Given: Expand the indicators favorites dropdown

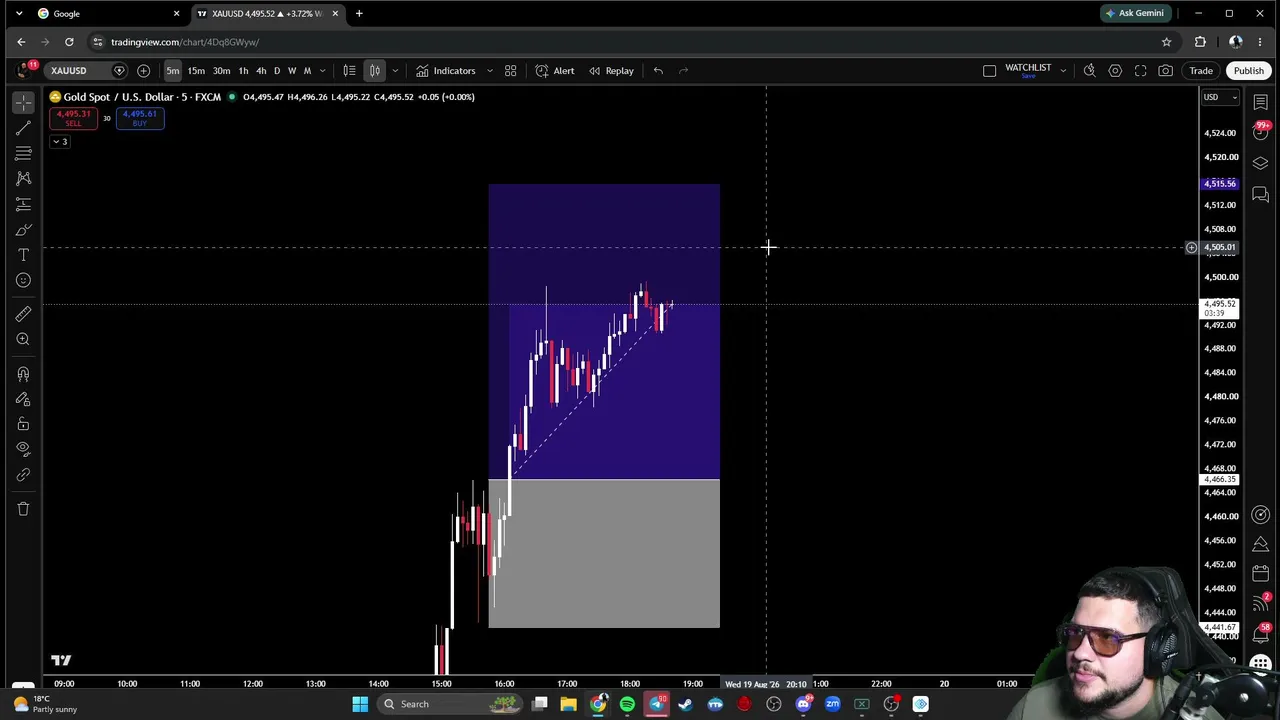Looking at the screenshot, I should (x=489, y=71).
